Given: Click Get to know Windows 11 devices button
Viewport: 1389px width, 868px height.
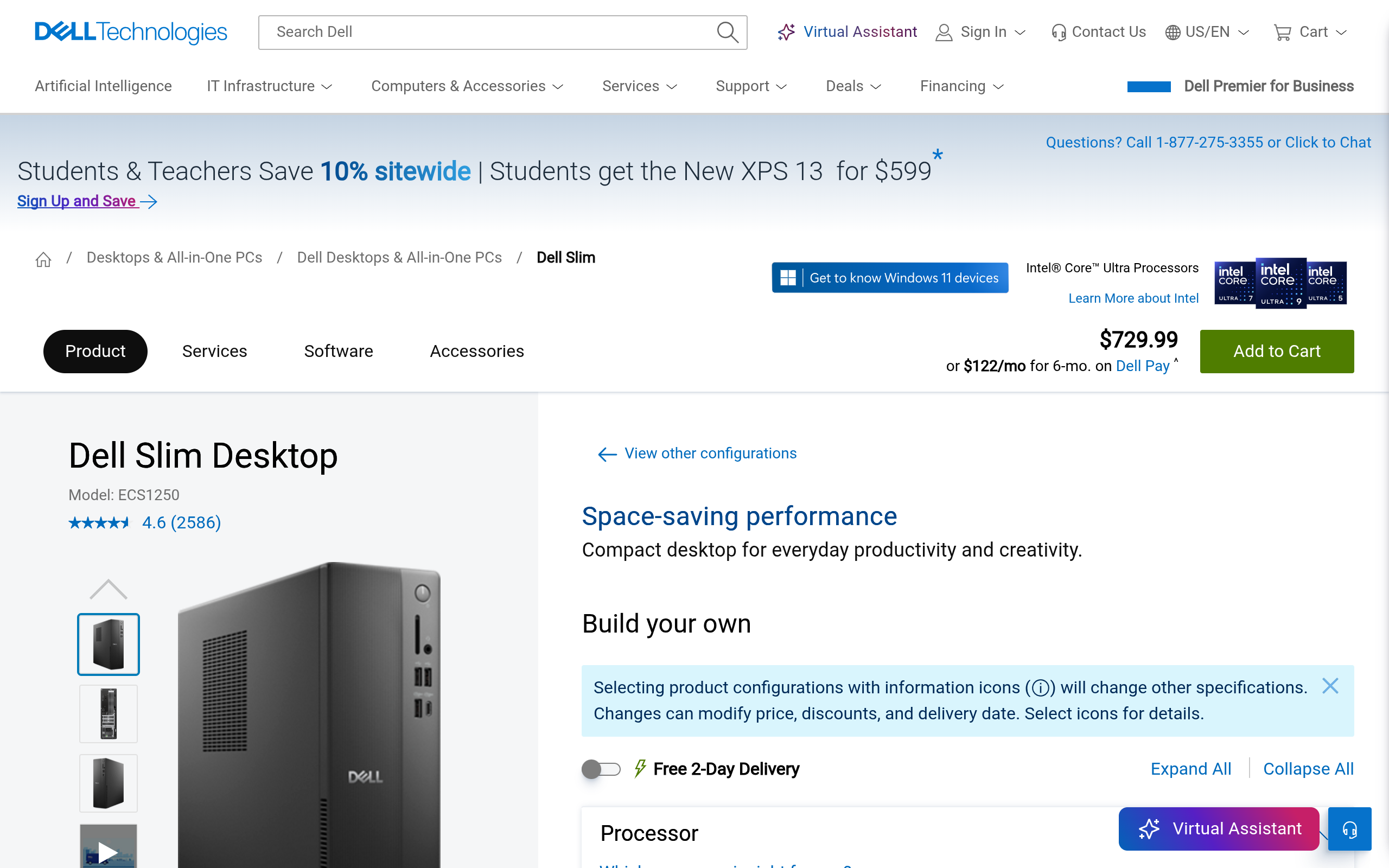Looking at the screenshot, I should [890, 278].
